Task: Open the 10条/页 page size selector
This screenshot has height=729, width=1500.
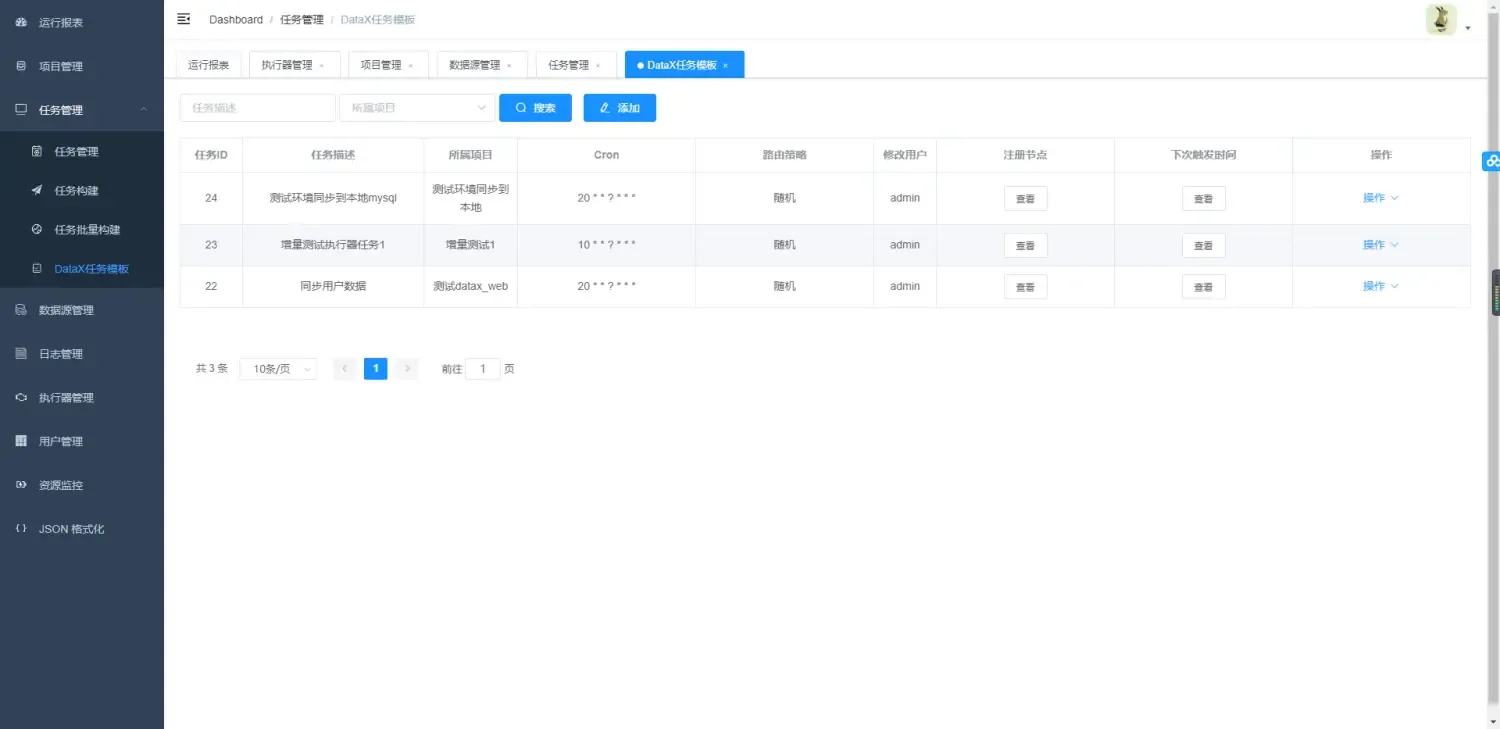Action: (x=277, y=368)
